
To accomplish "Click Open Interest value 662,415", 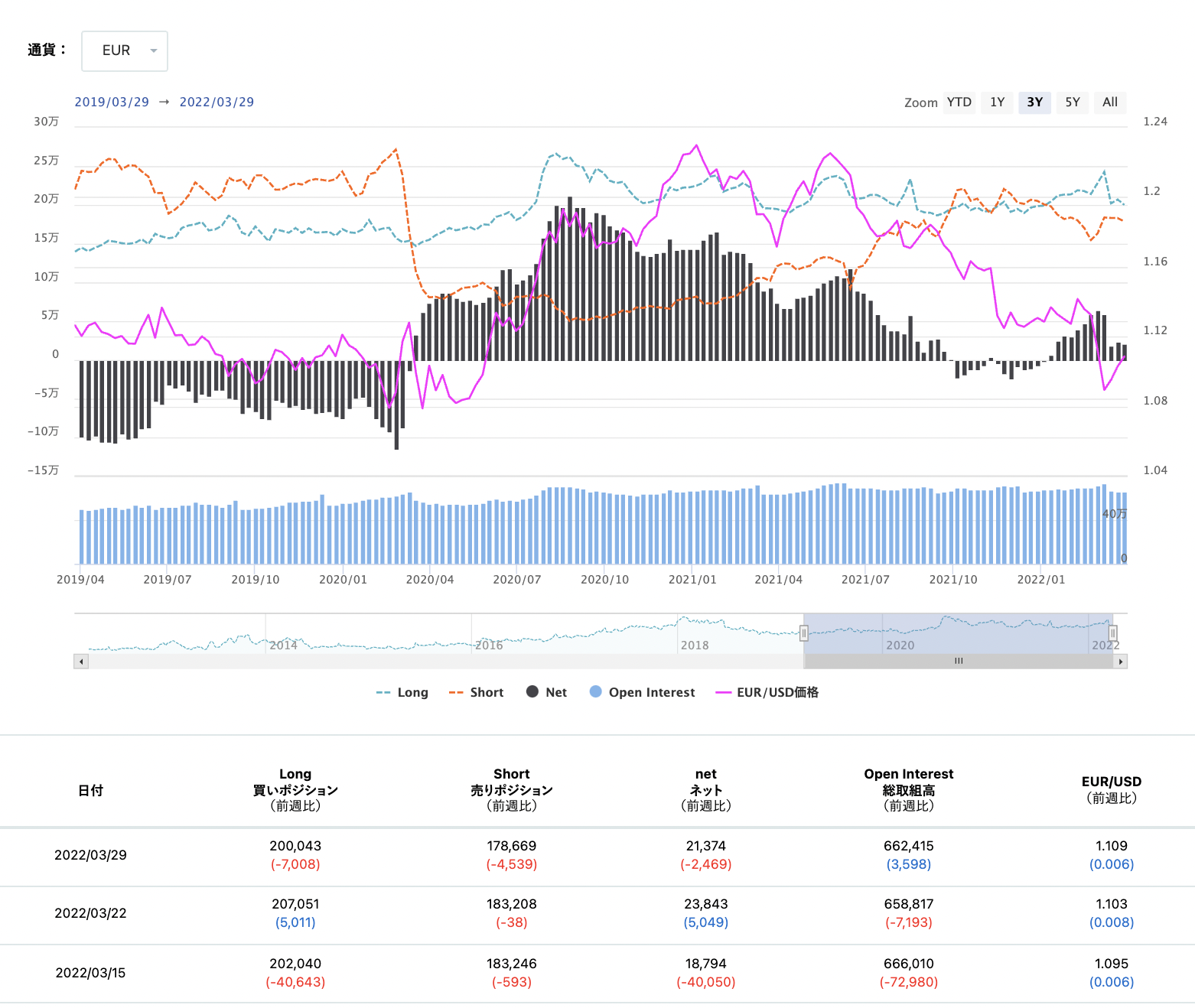I will coord(909,846).
